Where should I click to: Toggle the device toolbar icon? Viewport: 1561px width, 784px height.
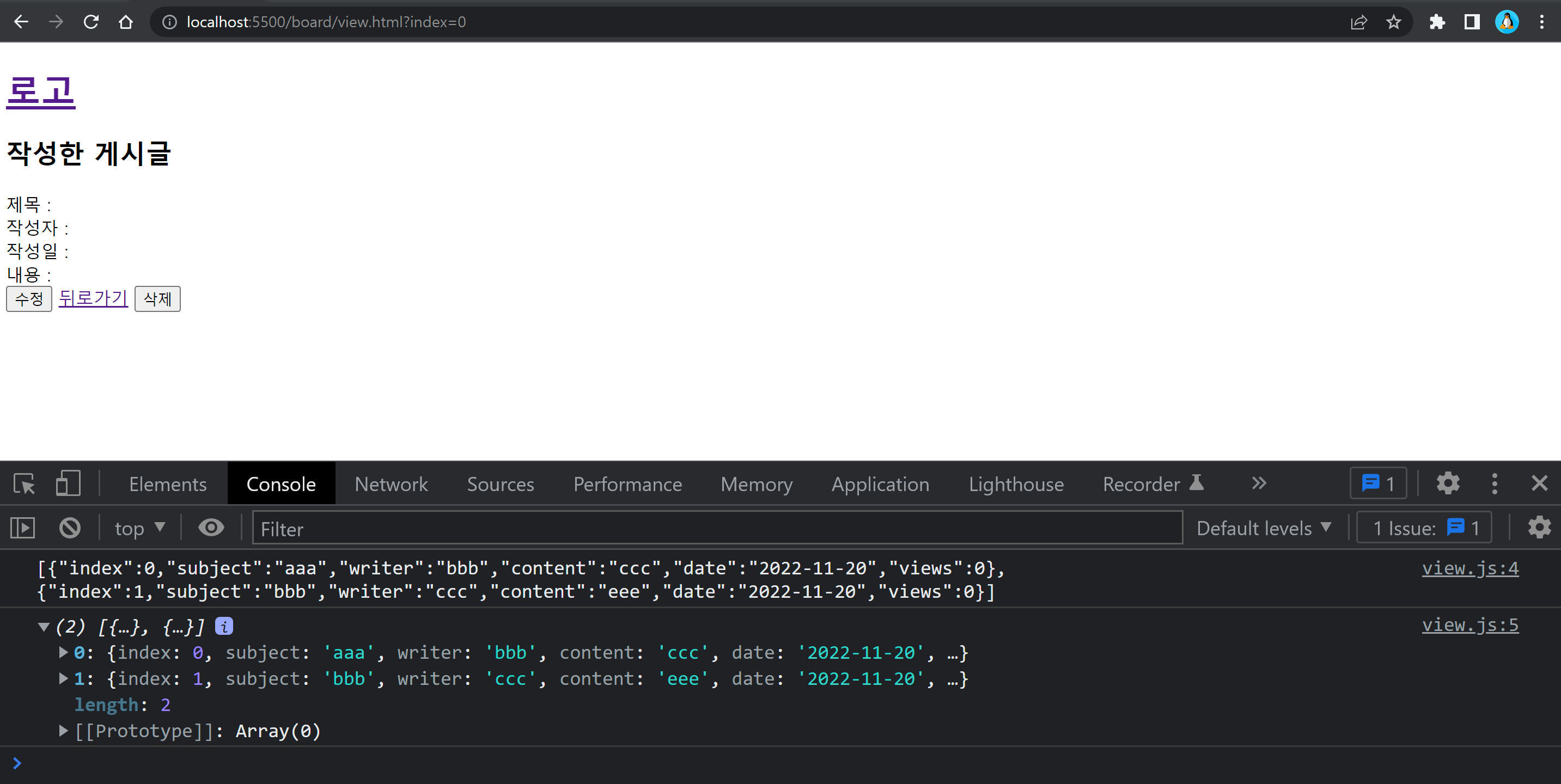pyautogui.click(x=68, y=483)
